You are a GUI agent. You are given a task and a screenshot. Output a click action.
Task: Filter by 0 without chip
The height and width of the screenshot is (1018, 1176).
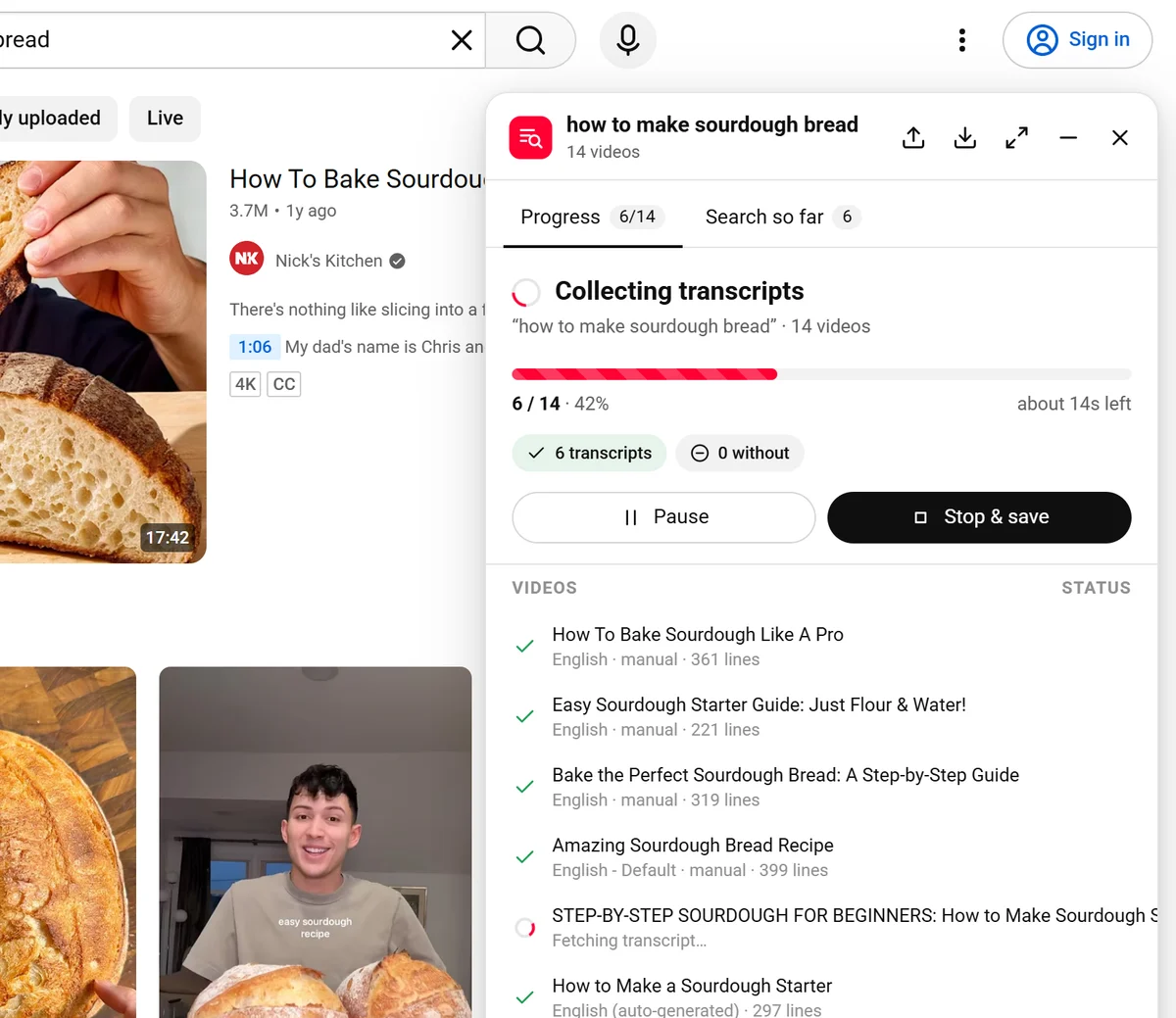(x=740, y=453)
